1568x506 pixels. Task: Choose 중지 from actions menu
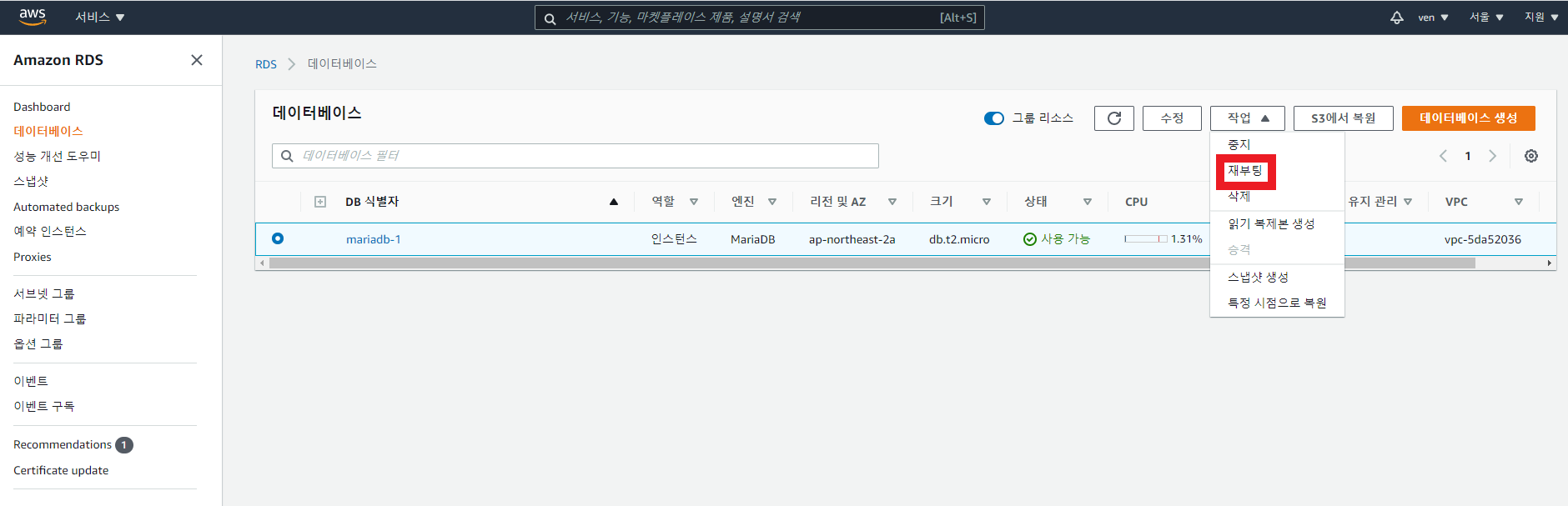coord(1239,145)
